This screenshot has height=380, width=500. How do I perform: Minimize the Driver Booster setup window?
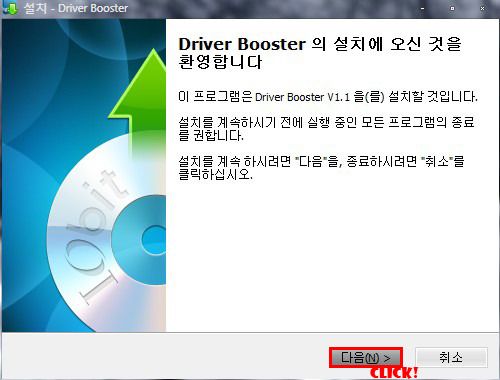point(422,8)
